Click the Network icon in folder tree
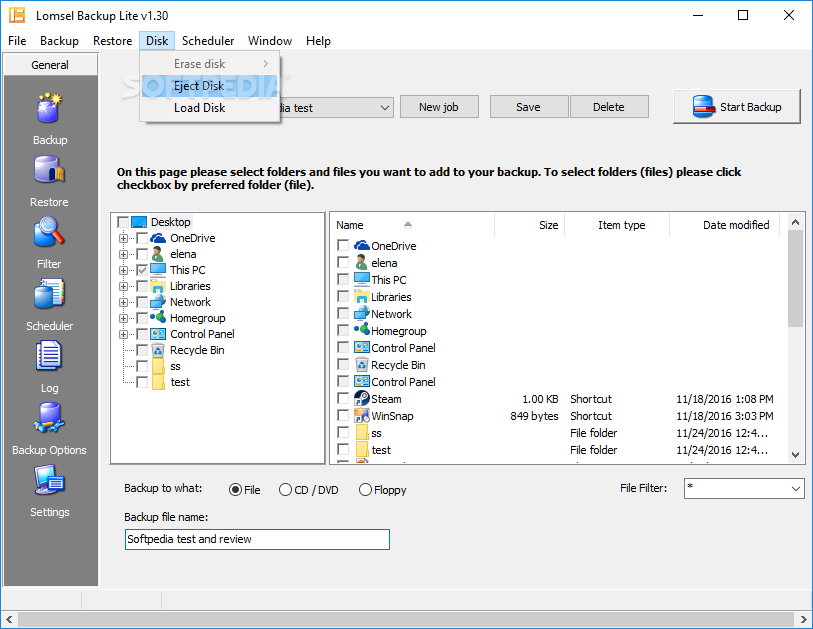 click(x=158, y=302)
